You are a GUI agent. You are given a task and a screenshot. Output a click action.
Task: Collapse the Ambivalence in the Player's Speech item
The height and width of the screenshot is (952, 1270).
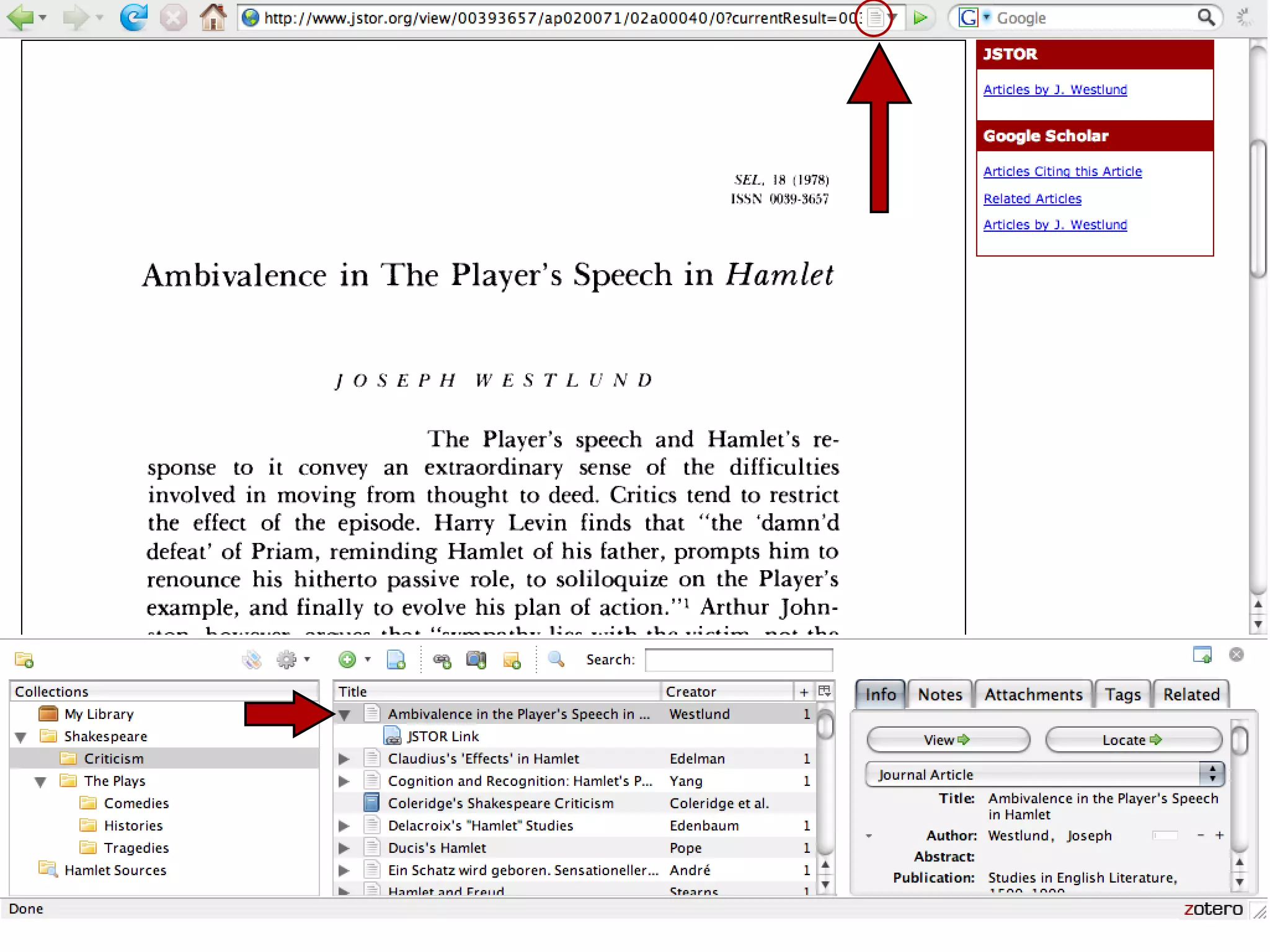(x=344, y=715)
